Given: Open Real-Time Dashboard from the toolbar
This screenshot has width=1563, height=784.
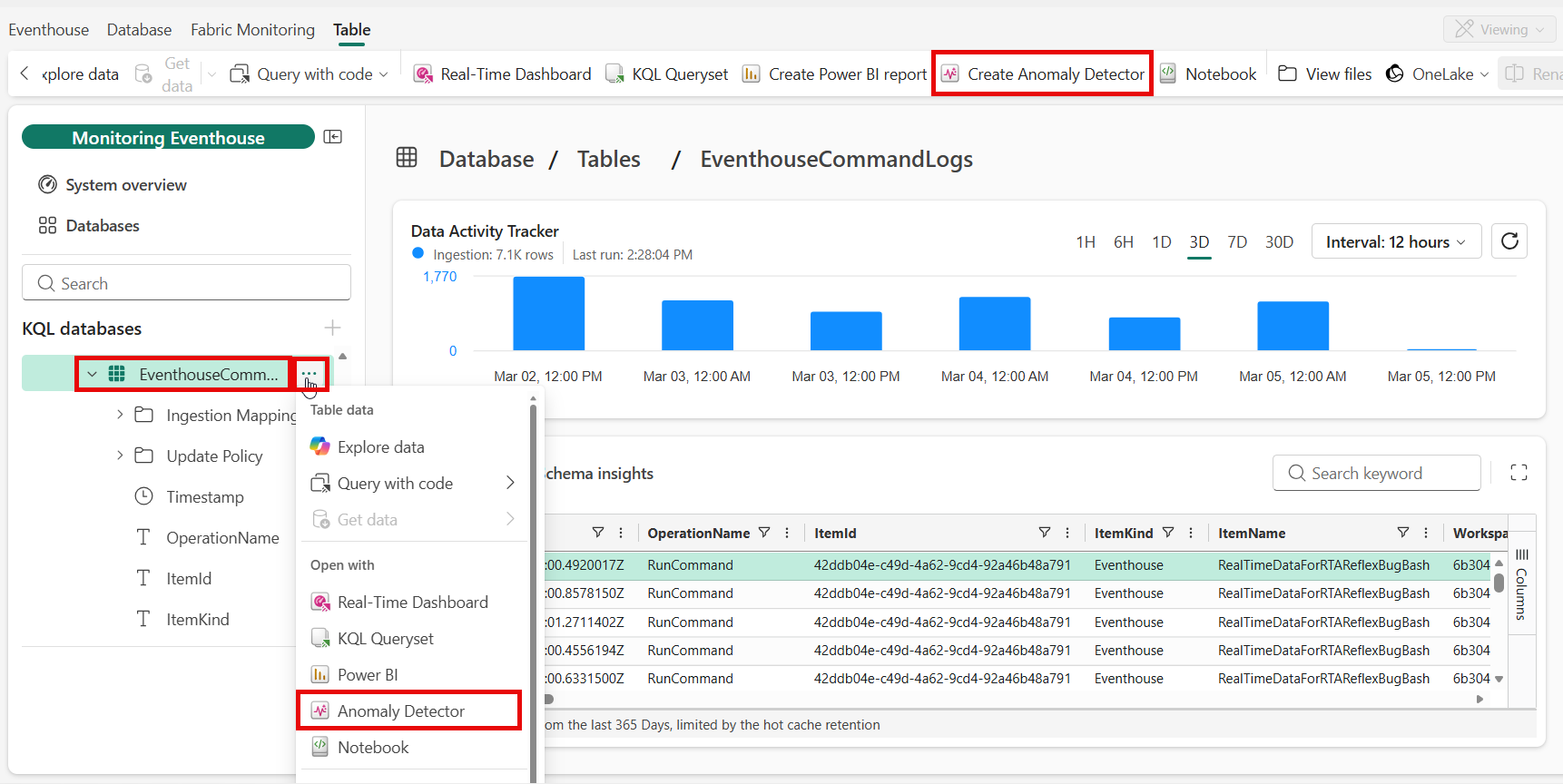Looking at the screenshot, I should pos(502,73).
